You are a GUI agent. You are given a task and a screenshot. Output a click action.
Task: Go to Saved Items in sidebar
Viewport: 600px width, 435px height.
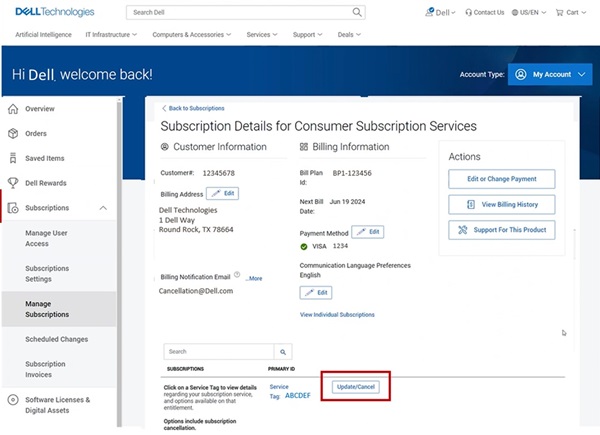click(x=44, y=158)
